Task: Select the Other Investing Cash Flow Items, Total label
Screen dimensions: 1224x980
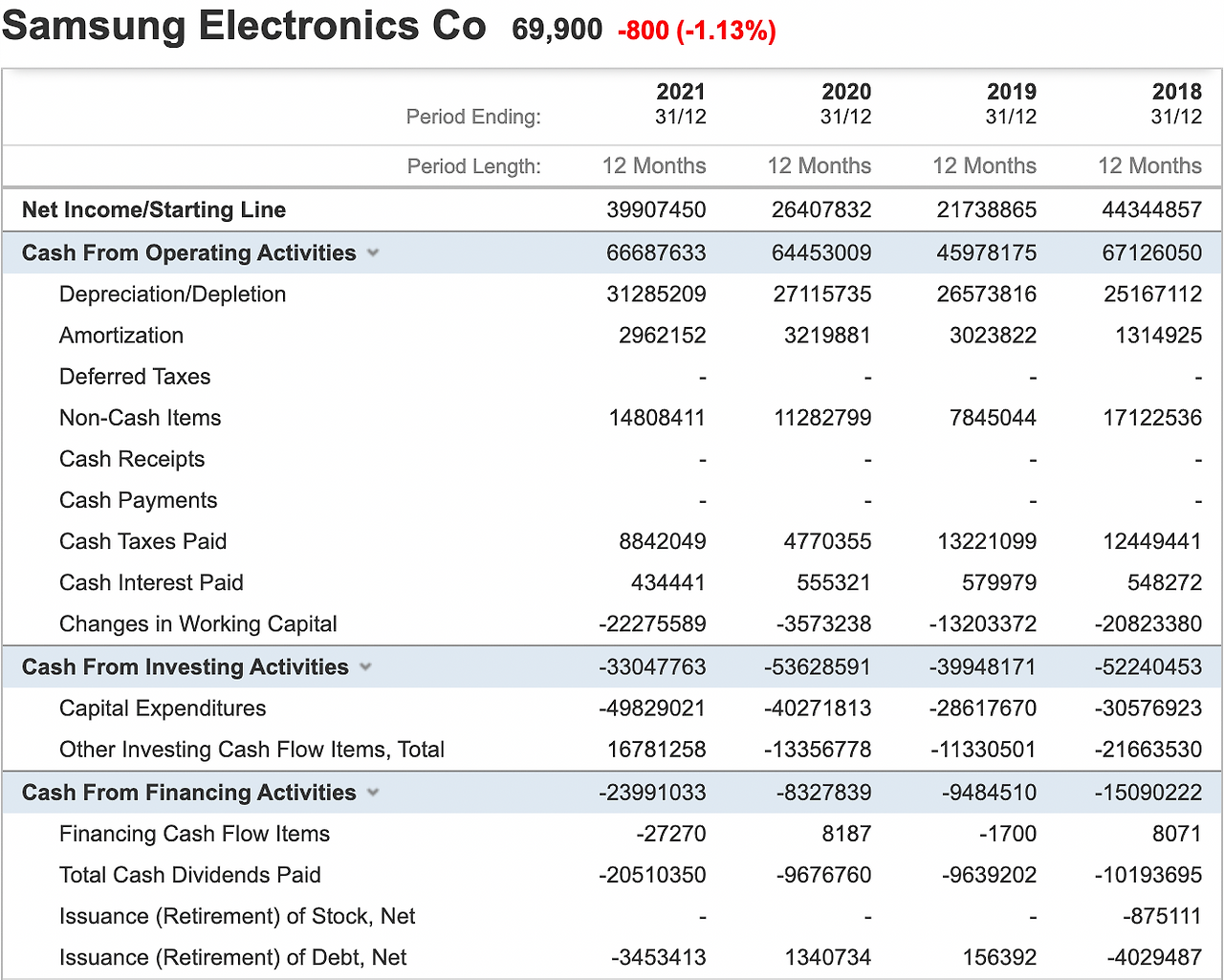Action: click(252, 750)
